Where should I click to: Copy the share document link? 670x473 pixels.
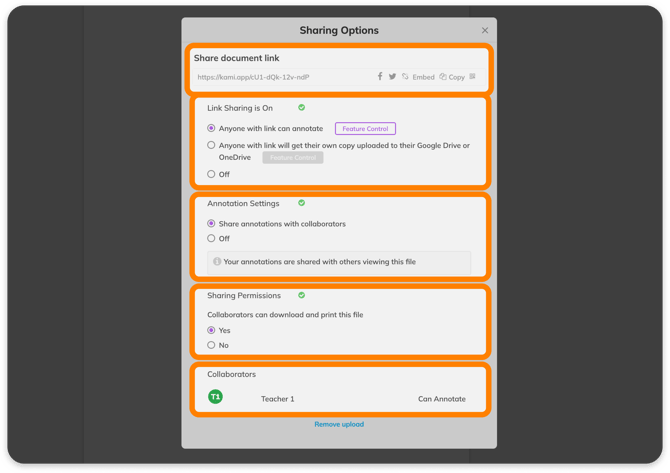pos(452,77)
